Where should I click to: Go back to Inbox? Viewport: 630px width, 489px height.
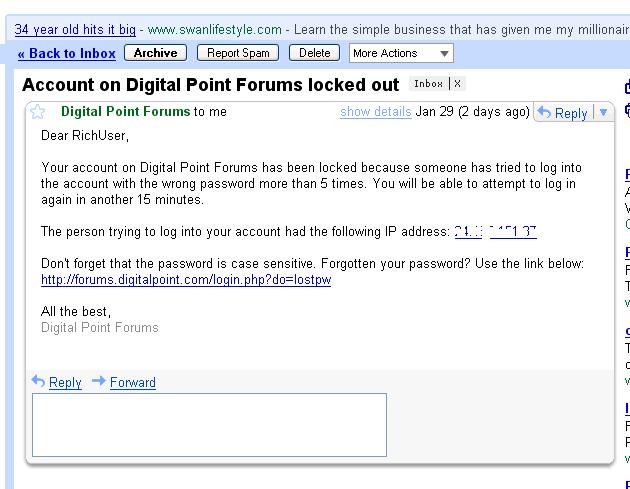click(67, 53)
